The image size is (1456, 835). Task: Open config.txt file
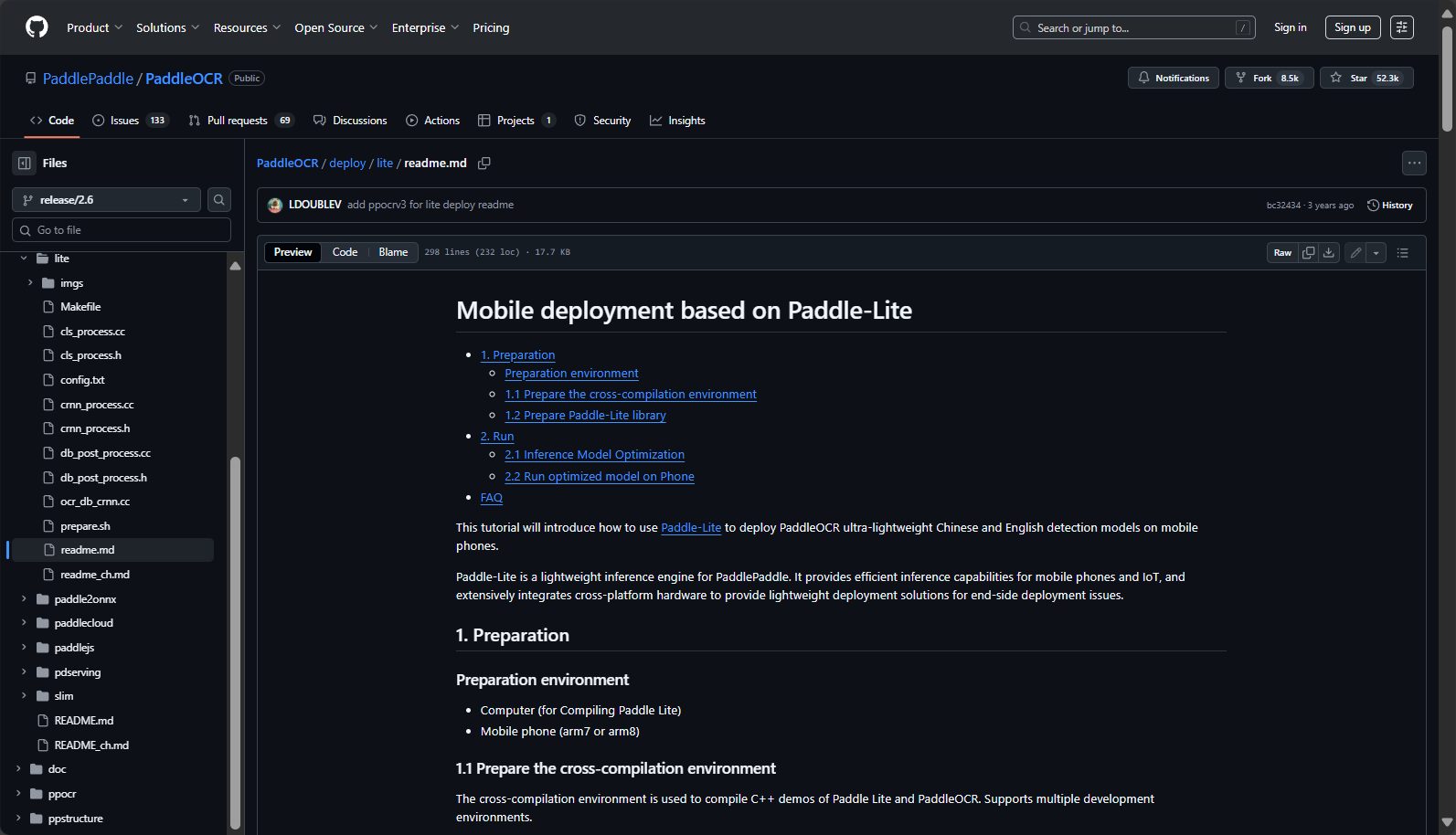[82, 380]
